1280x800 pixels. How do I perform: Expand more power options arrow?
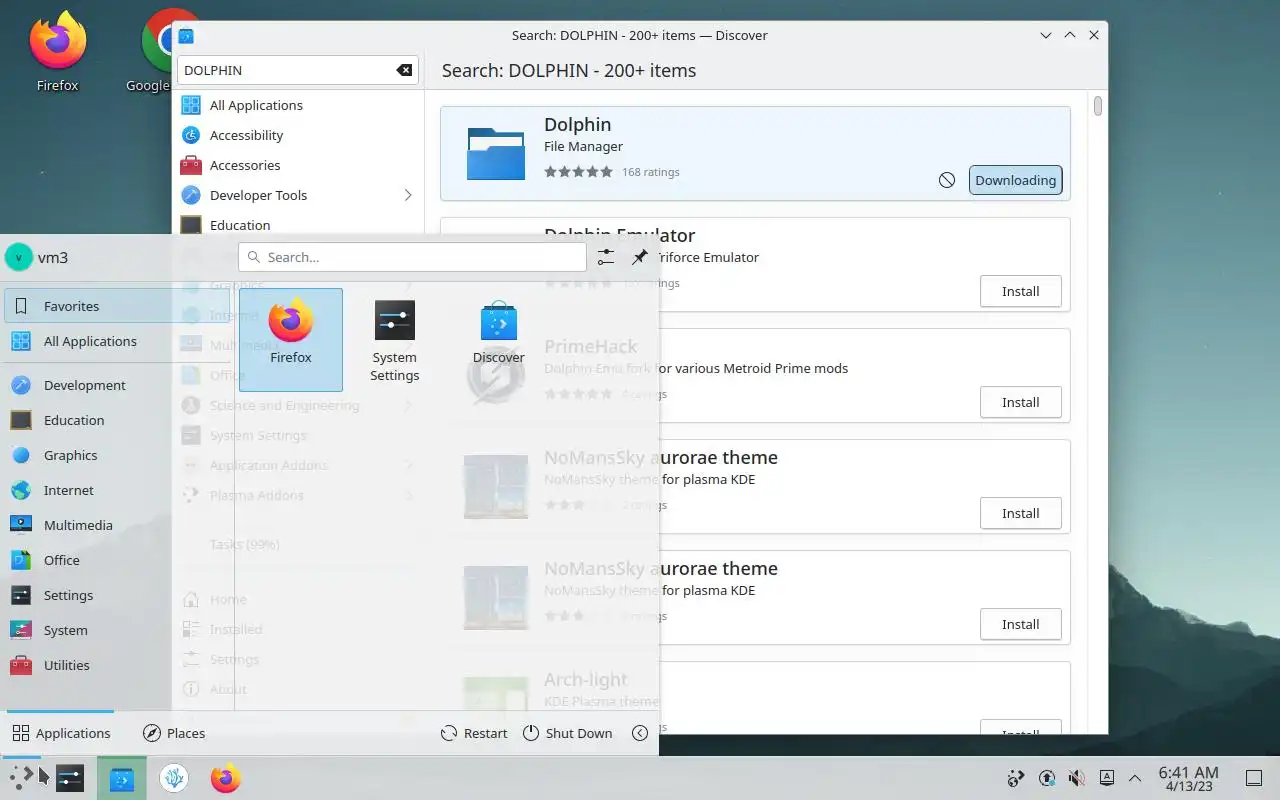640,733
